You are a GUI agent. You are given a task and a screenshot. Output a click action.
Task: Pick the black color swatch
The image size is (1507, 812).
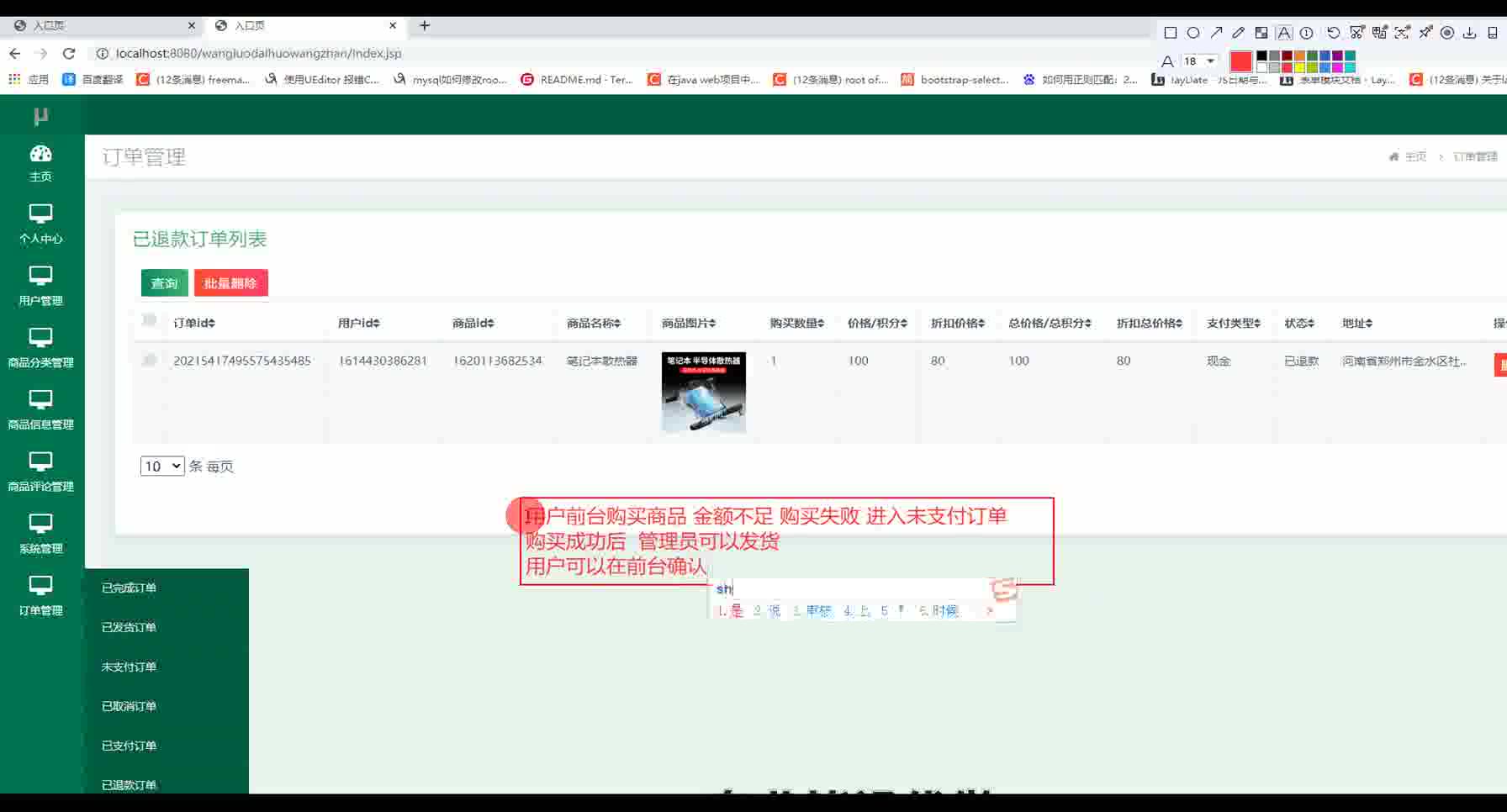(1261, 55)
